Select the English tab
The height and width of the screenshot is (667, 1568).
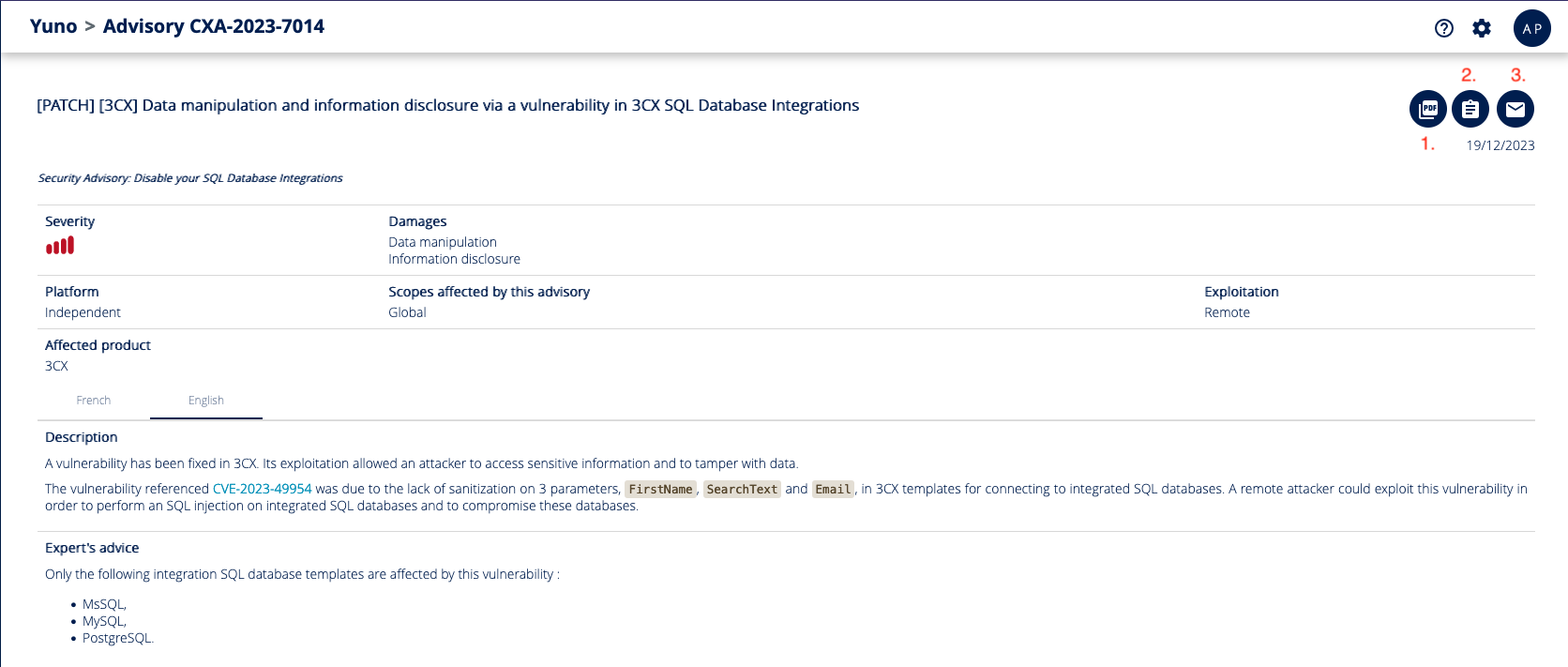pos(206,401)
